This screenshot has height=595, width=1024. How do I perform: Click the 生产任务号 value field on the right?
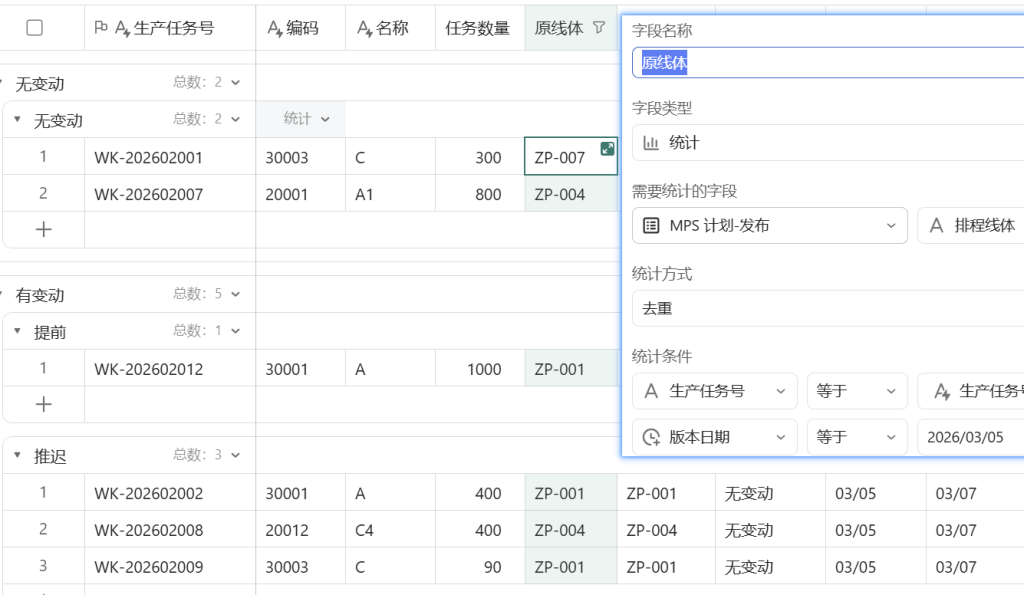tap(970, 391)
